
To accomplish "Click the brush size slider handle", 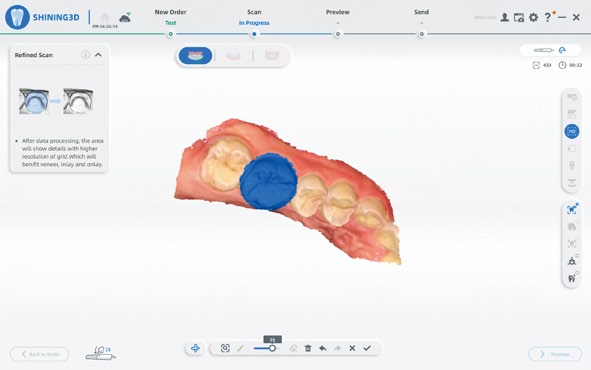I will pos(272,348).
